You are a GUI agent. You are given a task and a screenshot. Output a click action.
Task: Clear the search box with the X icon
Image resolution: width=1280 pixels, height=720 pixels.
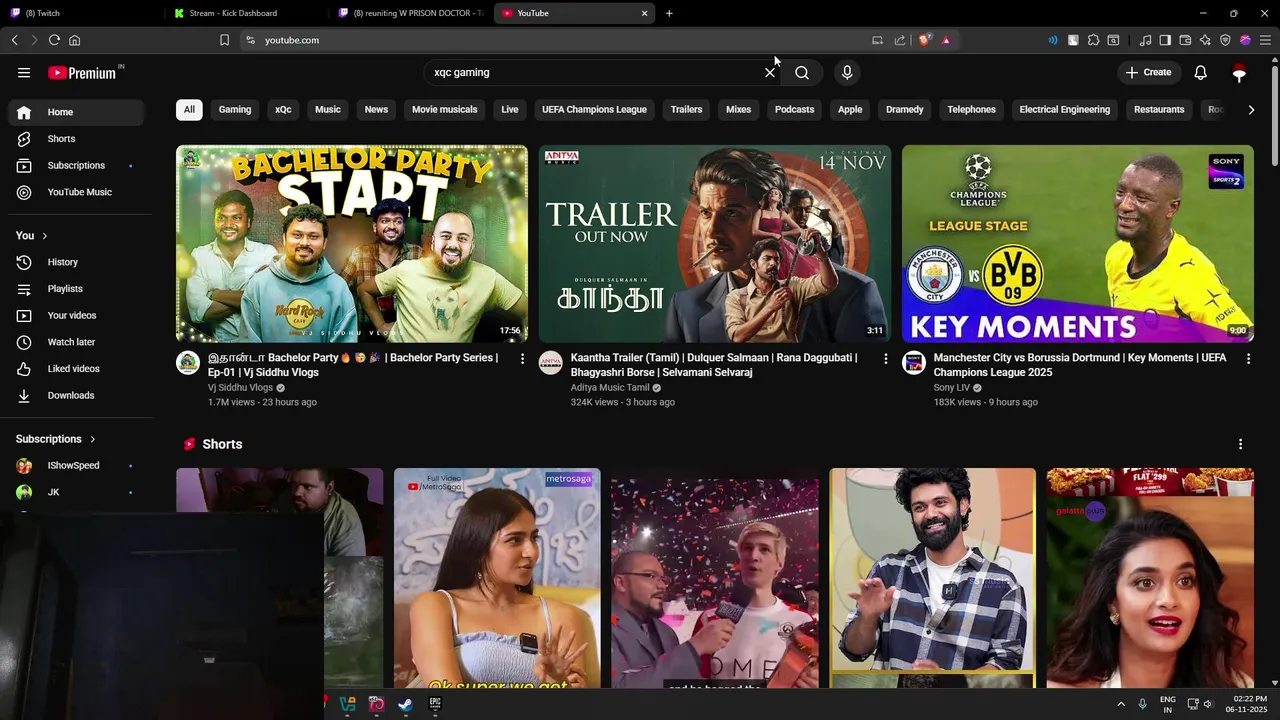point(770,72)
